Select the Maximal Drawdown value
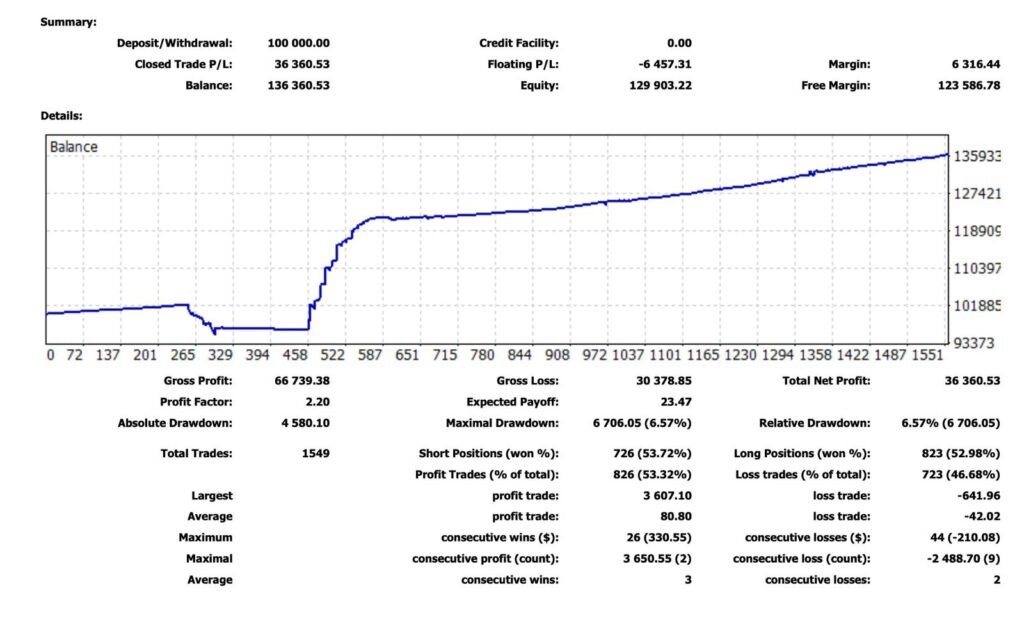 coord(642,423)
